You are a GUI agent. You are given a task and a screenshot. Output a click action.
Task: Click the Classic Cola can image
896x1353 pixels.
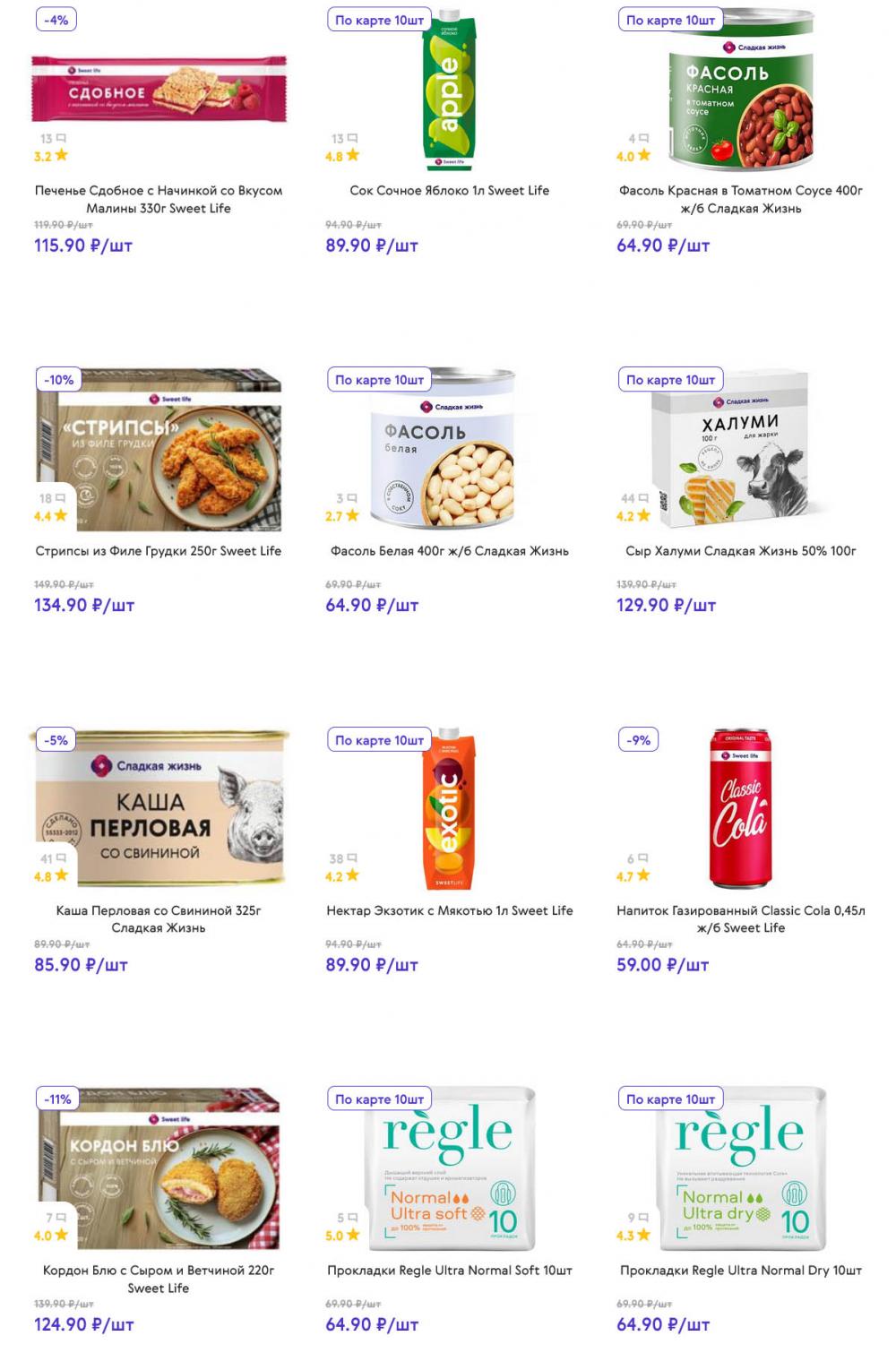[x=741, y=809]
